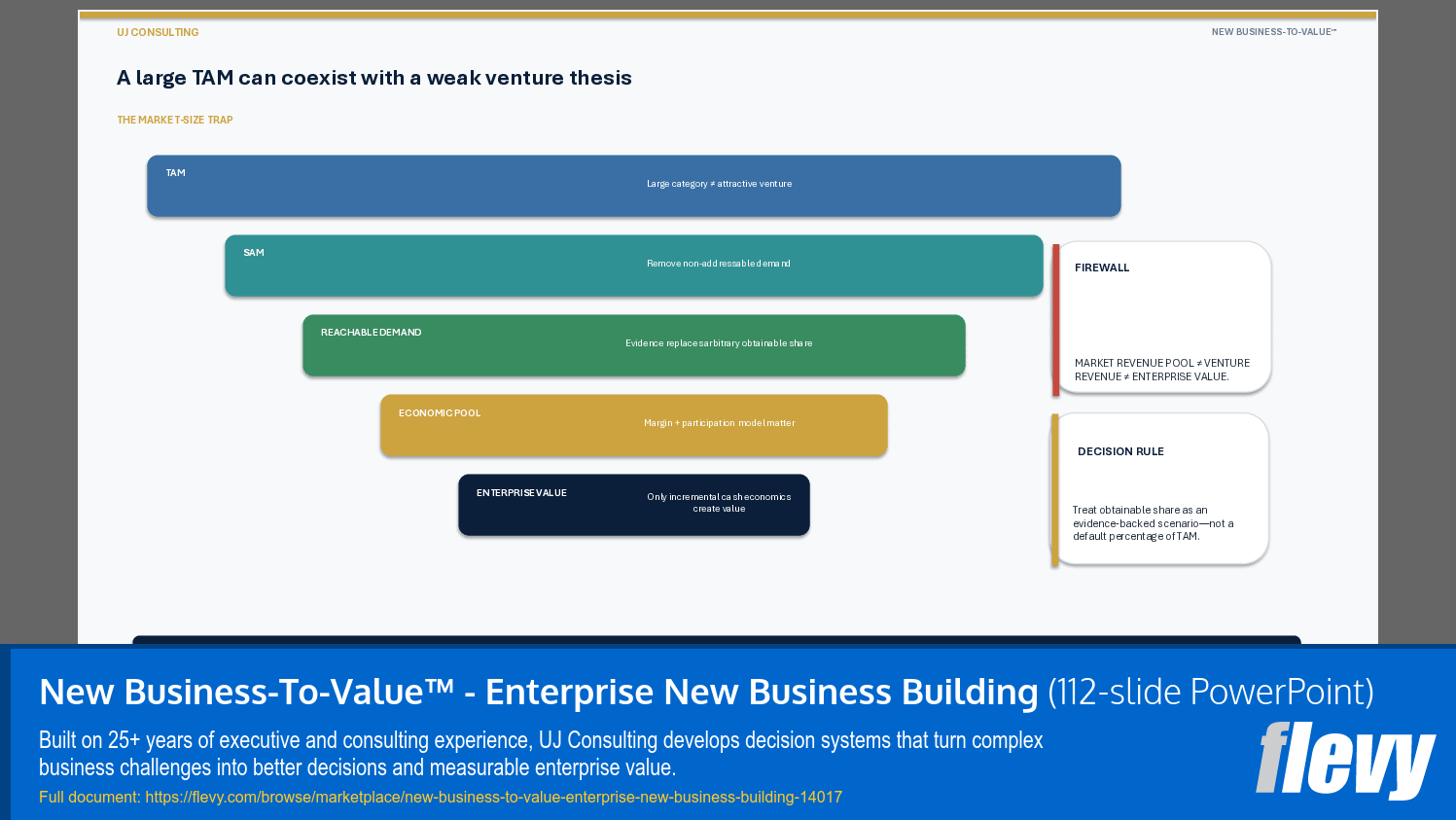Click the "REACHABLE DEMAND" label
1456x820 pixels.
point(372,333)
